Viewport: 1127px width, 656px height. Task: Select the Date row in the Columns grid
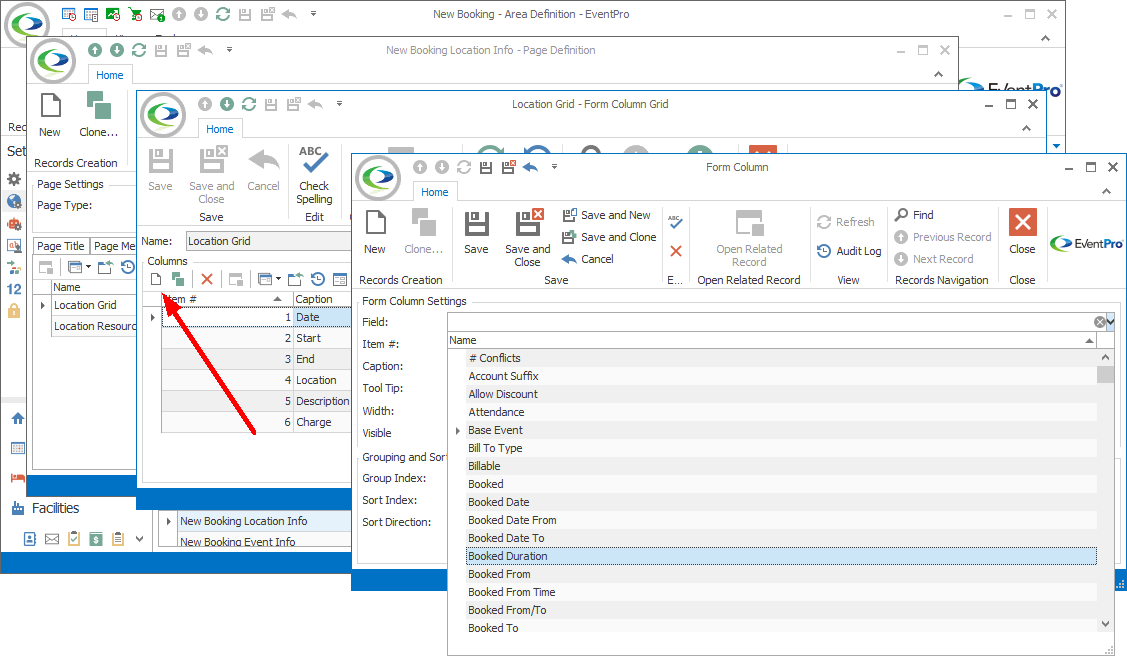pyautogui.click(x=255, y=317)
